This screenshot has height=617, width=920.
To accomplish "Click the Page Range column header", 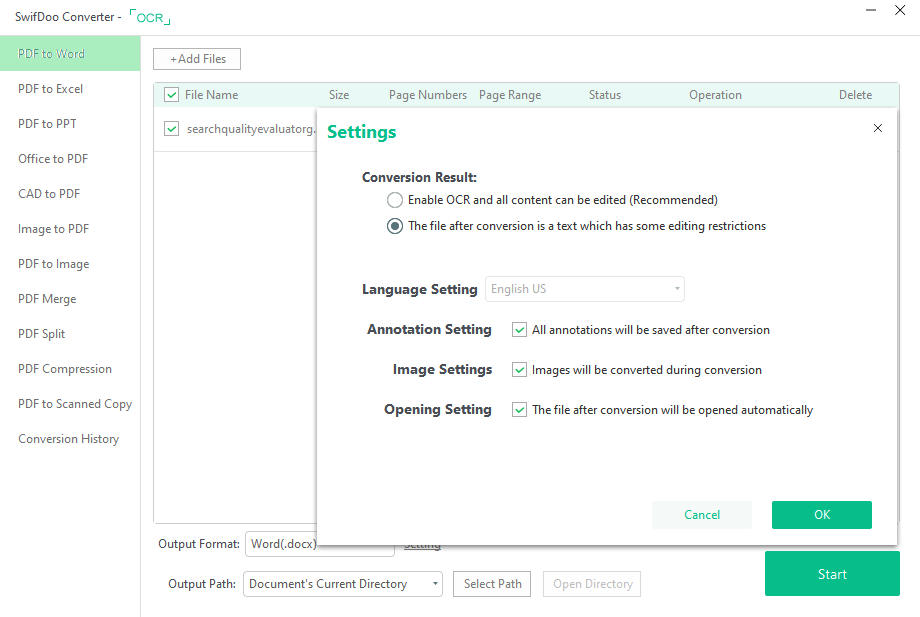I will pos(510,95).
